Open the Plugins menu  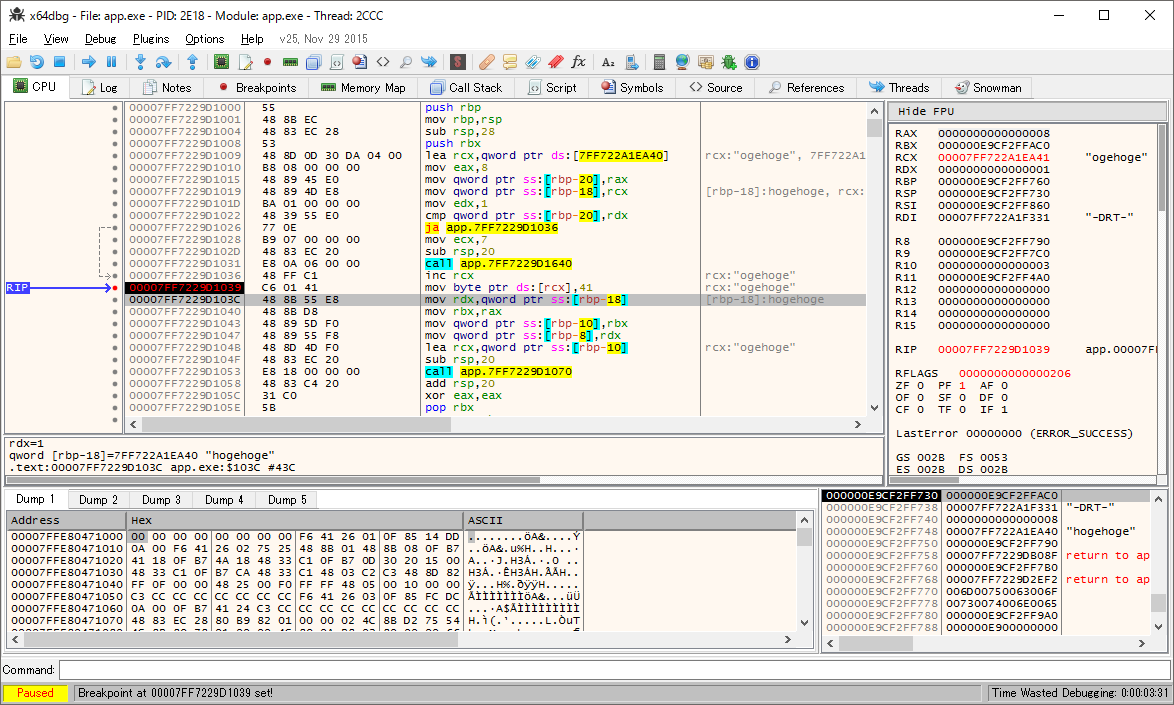(x=151, y=39)
